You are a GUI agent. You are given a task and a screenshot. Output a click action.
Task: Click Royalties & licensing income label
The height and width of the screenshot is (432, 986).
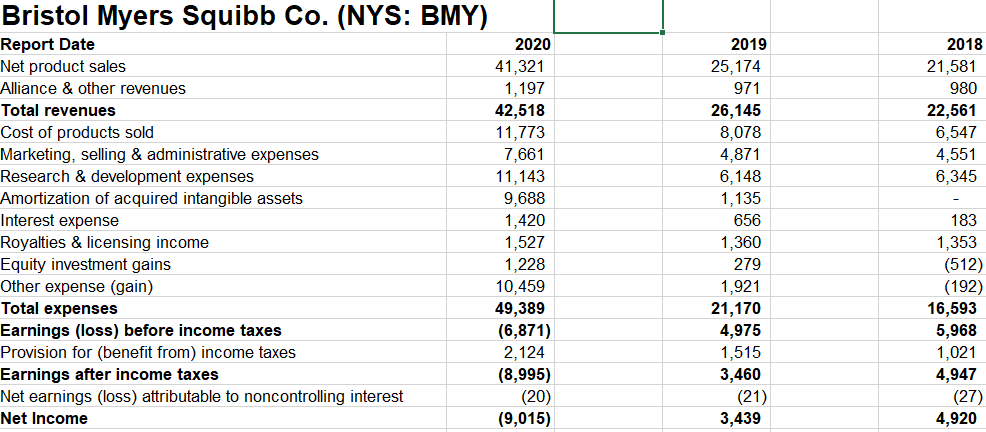click(105, 243)
